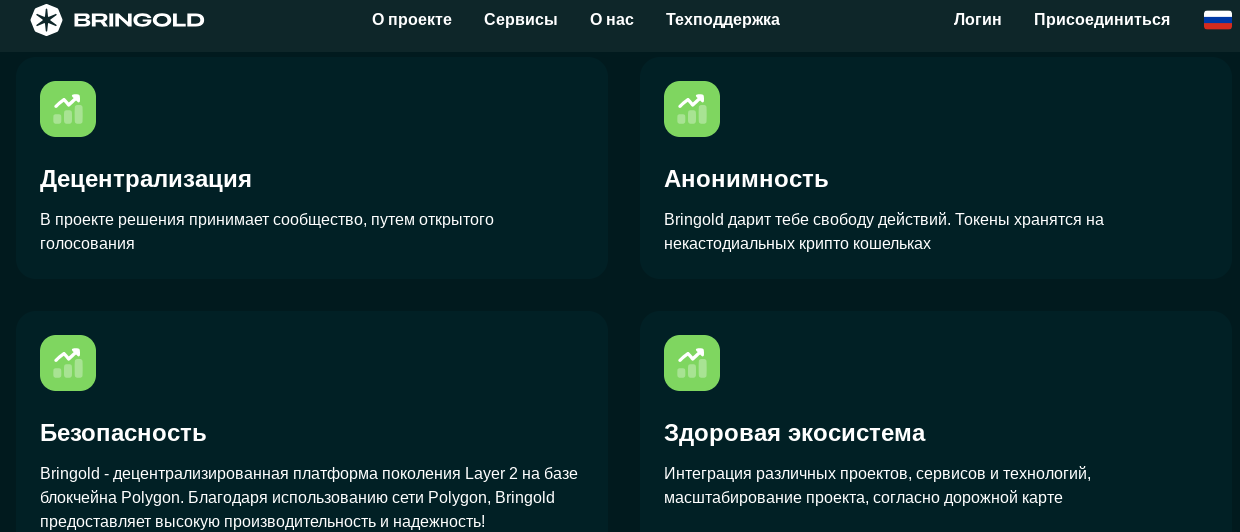Open the Russian flag language selector
The width and height of the screenshot is (1240, 532).
(1217, 20)
